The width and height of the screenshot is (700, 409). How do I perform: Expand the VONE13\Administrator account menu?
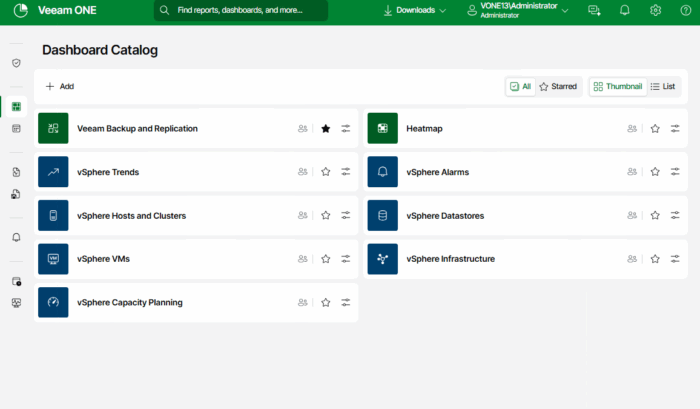pos(517,10)
